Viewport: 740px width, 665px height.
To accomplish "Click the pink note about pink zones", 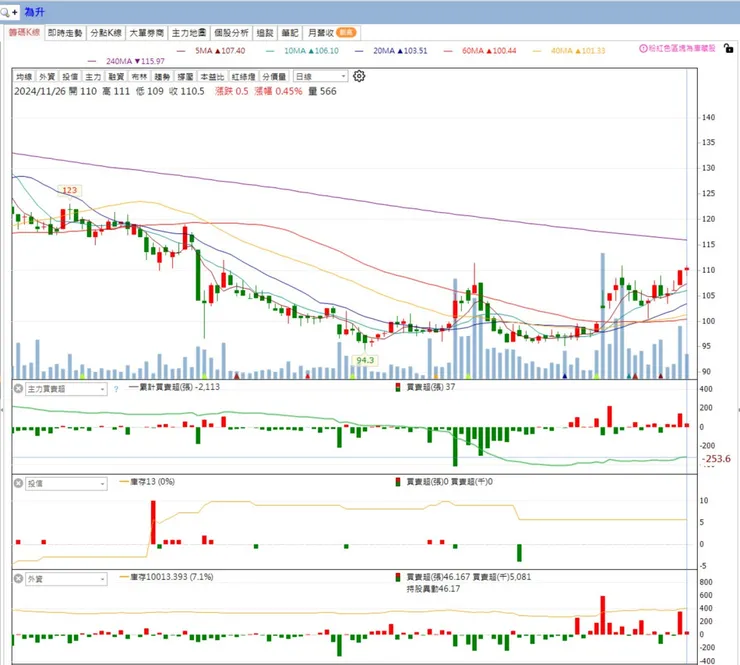I will [681, 48].
